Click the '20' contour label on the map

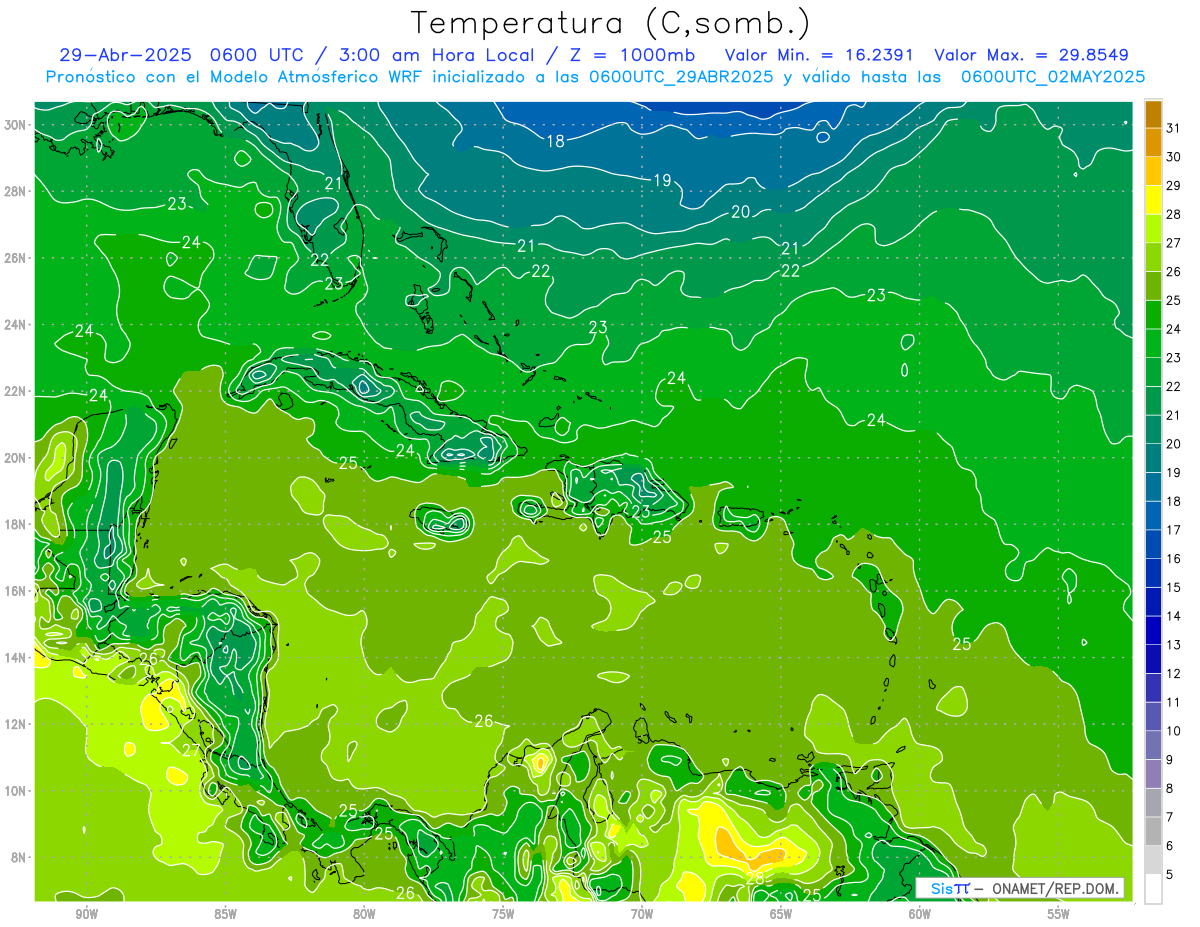pyautogui.click(x=741, y=212)
